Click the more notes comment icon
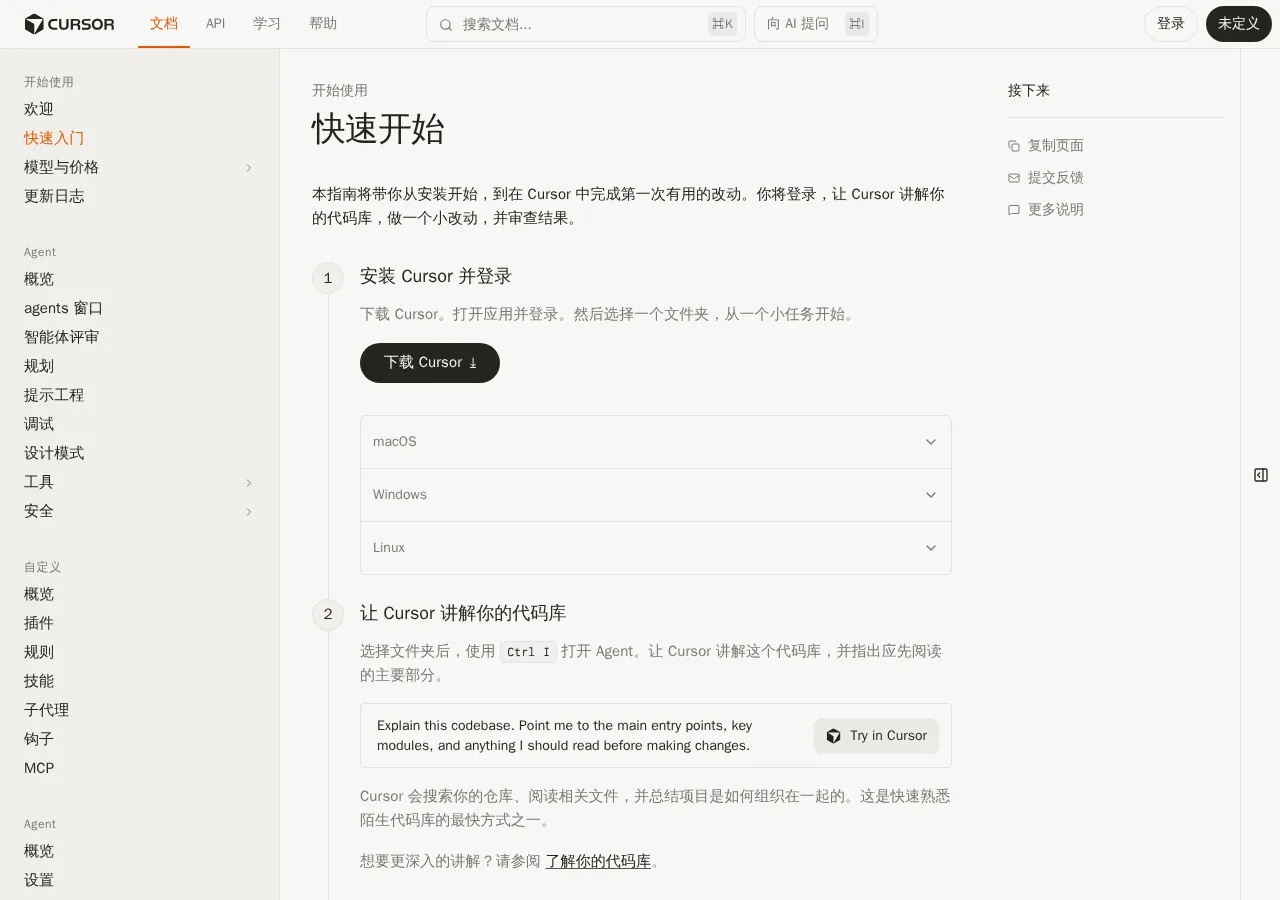The width and height of the screenshot is (1280, 900). point(1014,210)
